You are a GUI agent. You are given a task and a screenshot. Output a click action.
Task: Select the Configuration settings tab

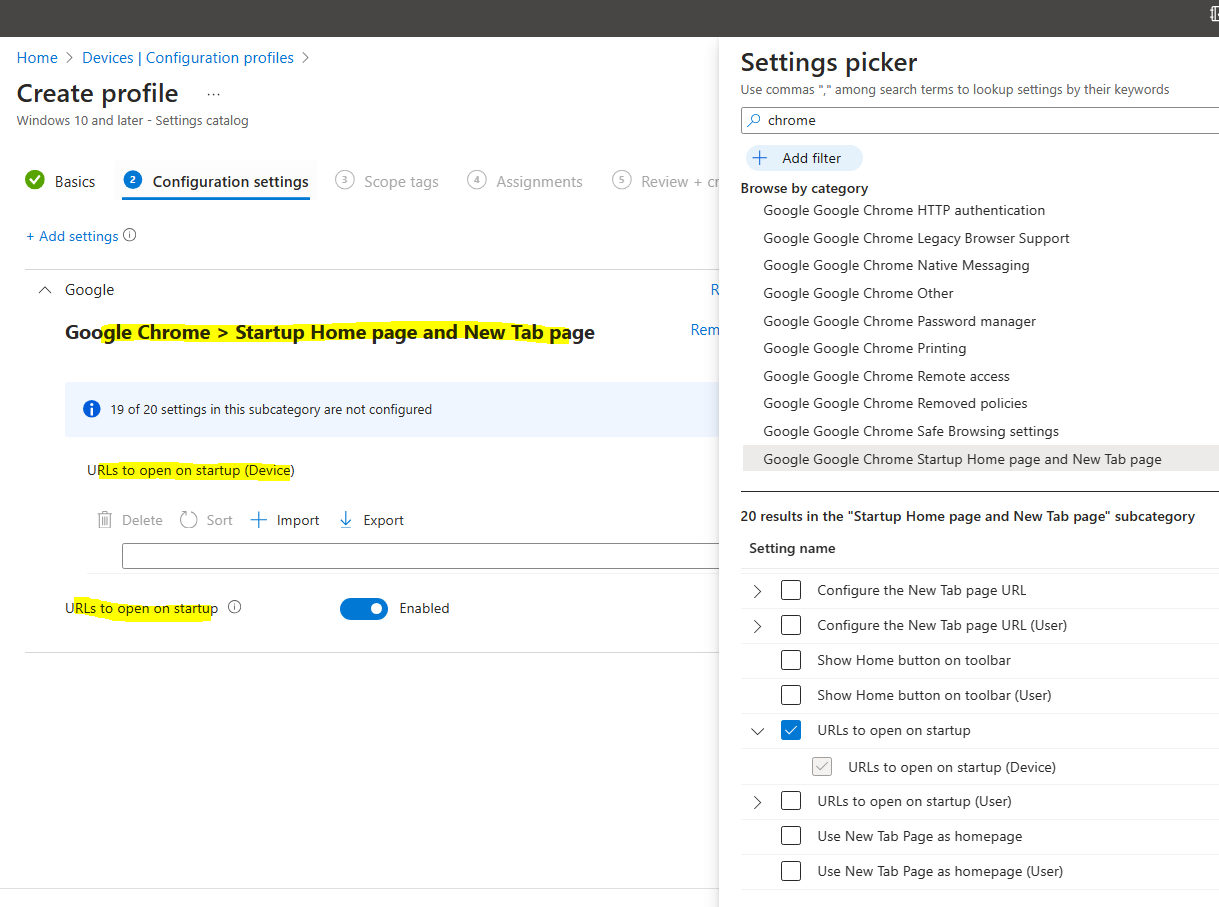(x=216, y=181)
